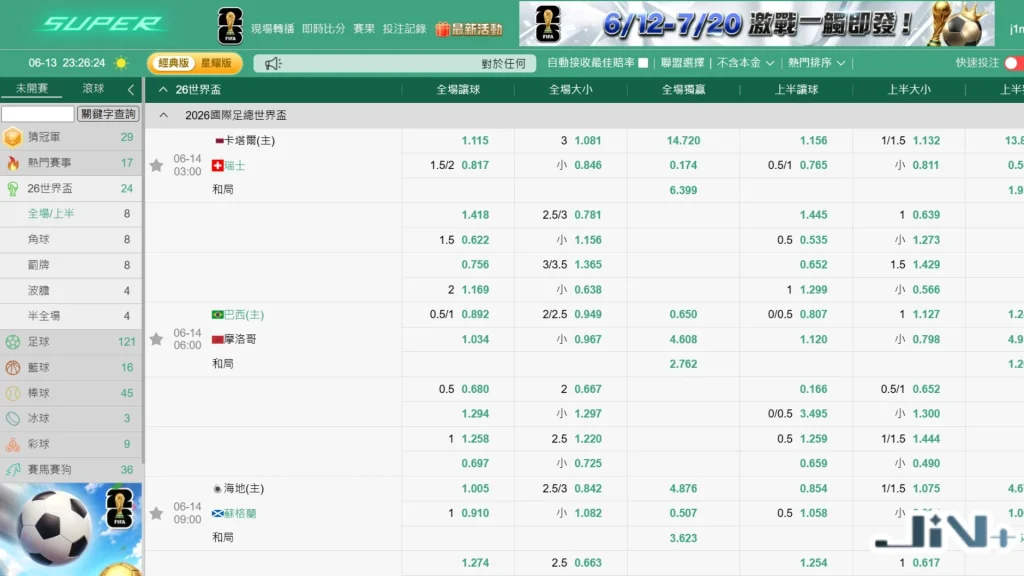Favorite the 卡塔爾 vs 瑞士 match star

(156, 165)
